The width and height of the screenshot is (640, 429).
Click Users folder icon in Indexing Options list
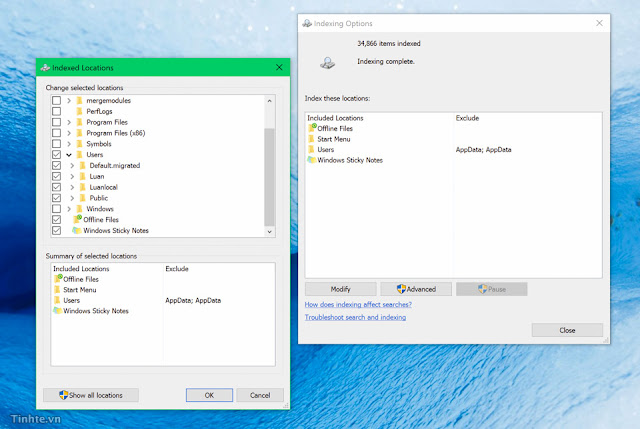coord(311,149)
